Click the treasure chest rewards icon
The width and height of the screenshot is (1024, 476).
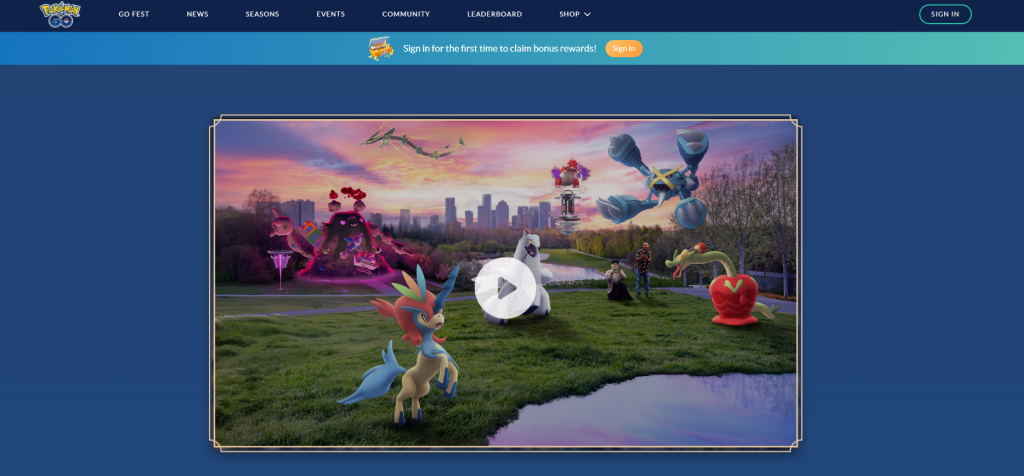[381, 48]
